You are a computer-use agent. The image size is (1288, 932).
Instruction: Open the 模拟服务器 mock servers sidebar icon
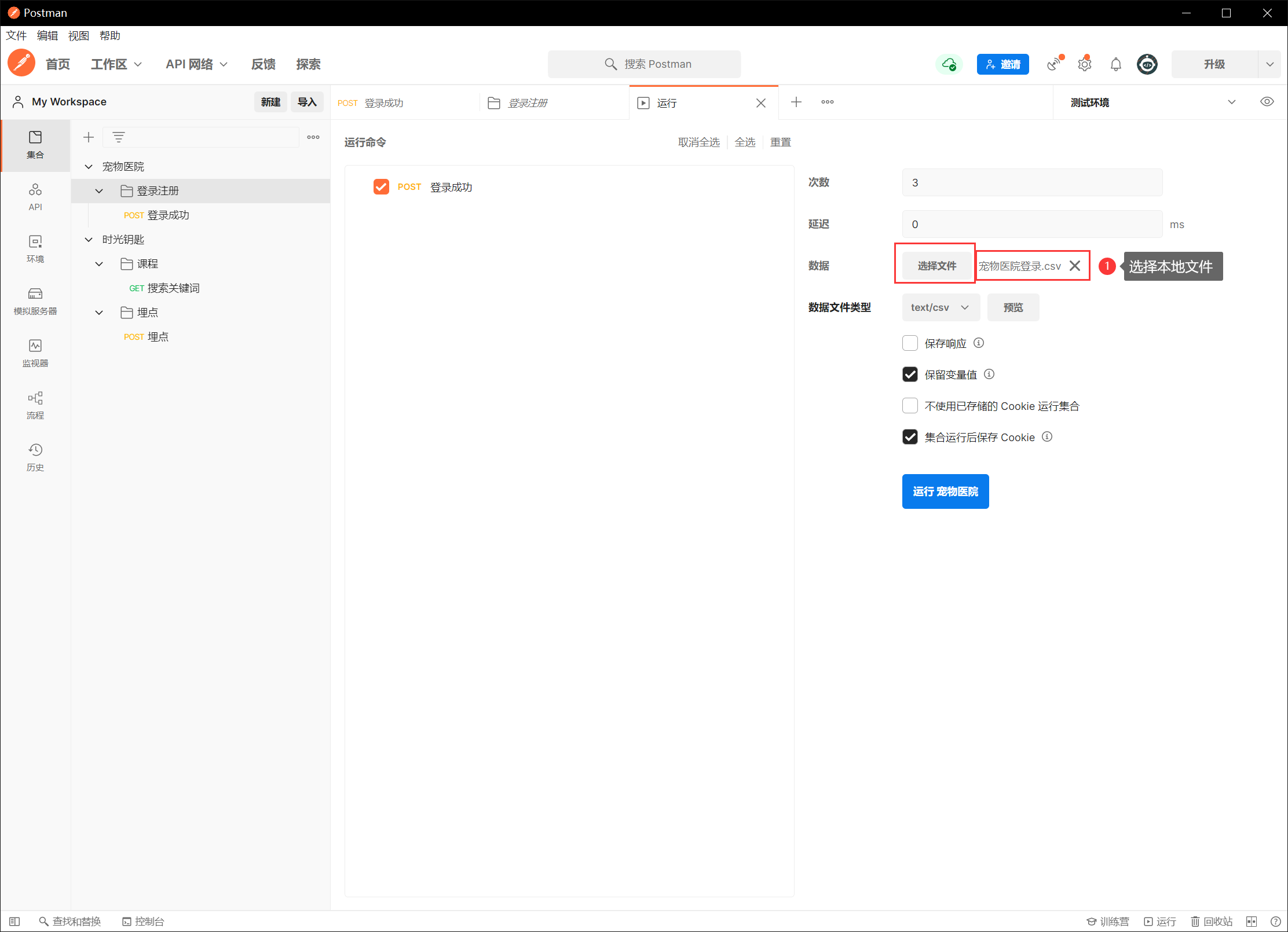pyautogui.click(x=35, y=300)
